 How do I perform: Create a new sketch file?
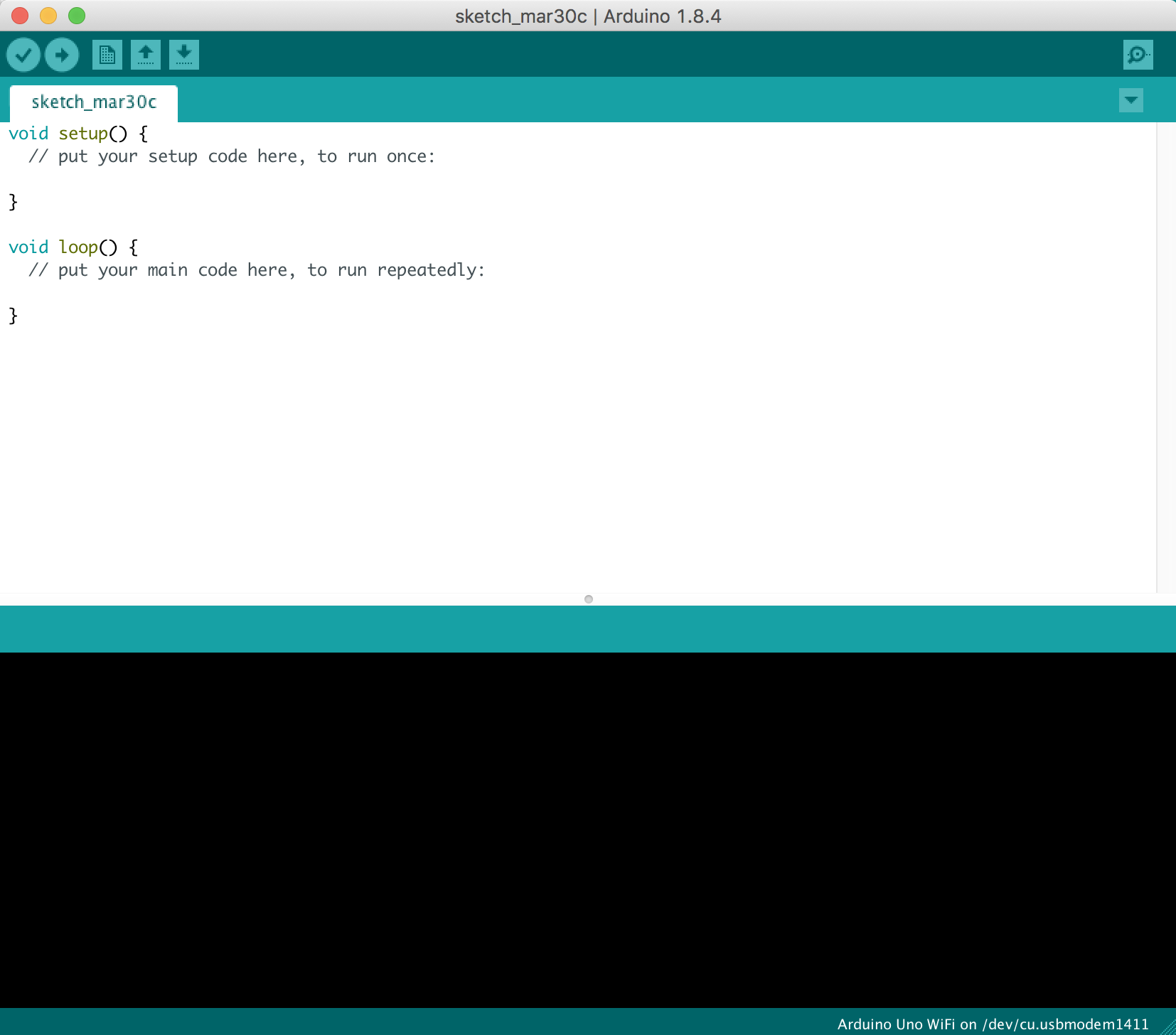click(107, 55)
